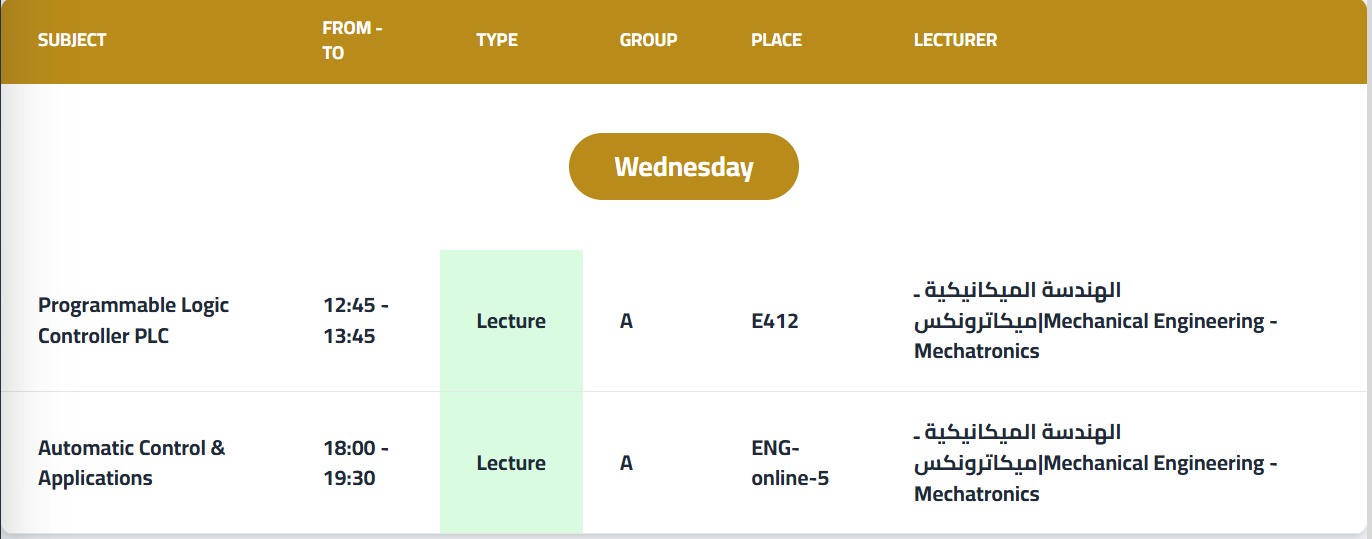Click group A in the PLC row
Screen dimensions: 1372x539
[627, 321]
